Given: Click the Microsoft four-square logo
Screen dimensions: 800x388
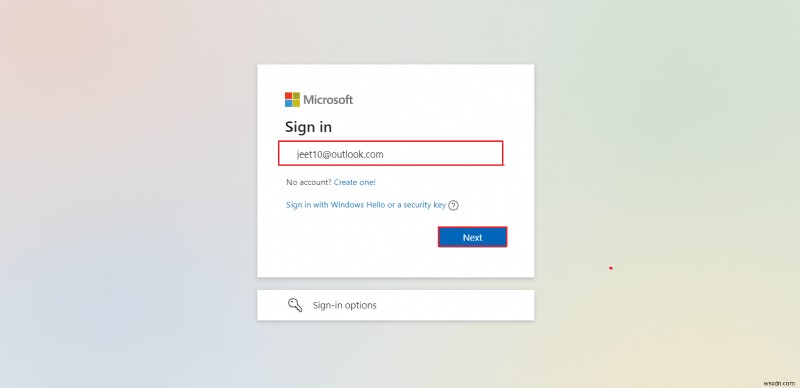Looking at the screenshot, I should point(292,100).
